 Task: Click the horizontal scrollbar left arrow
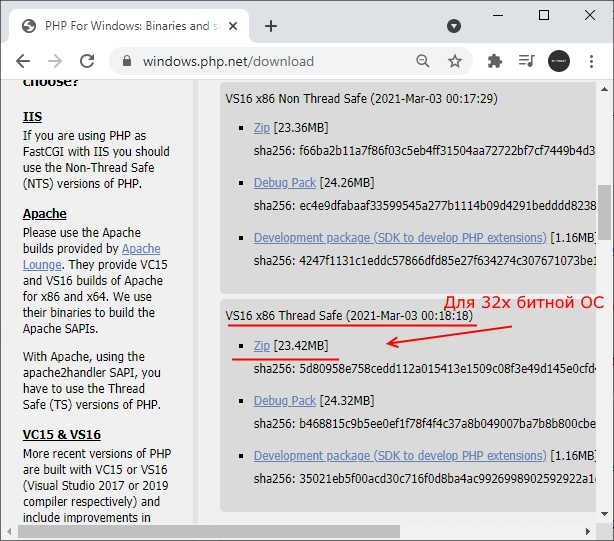tap(9, 532)
